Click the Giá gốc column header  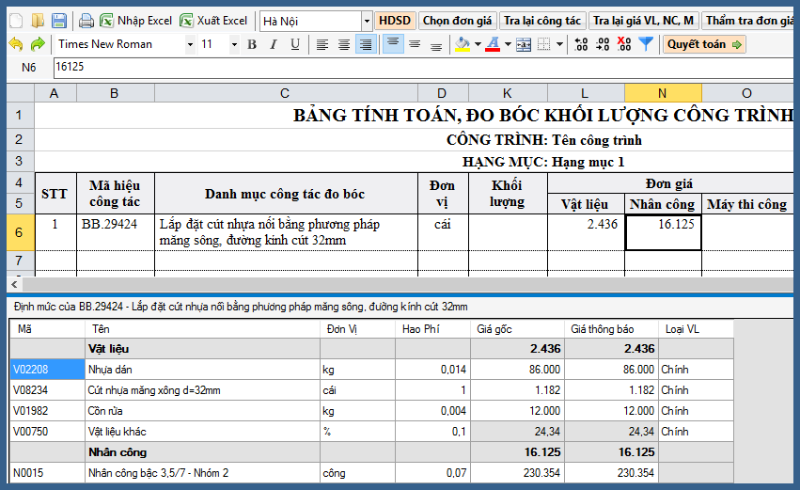517,329
